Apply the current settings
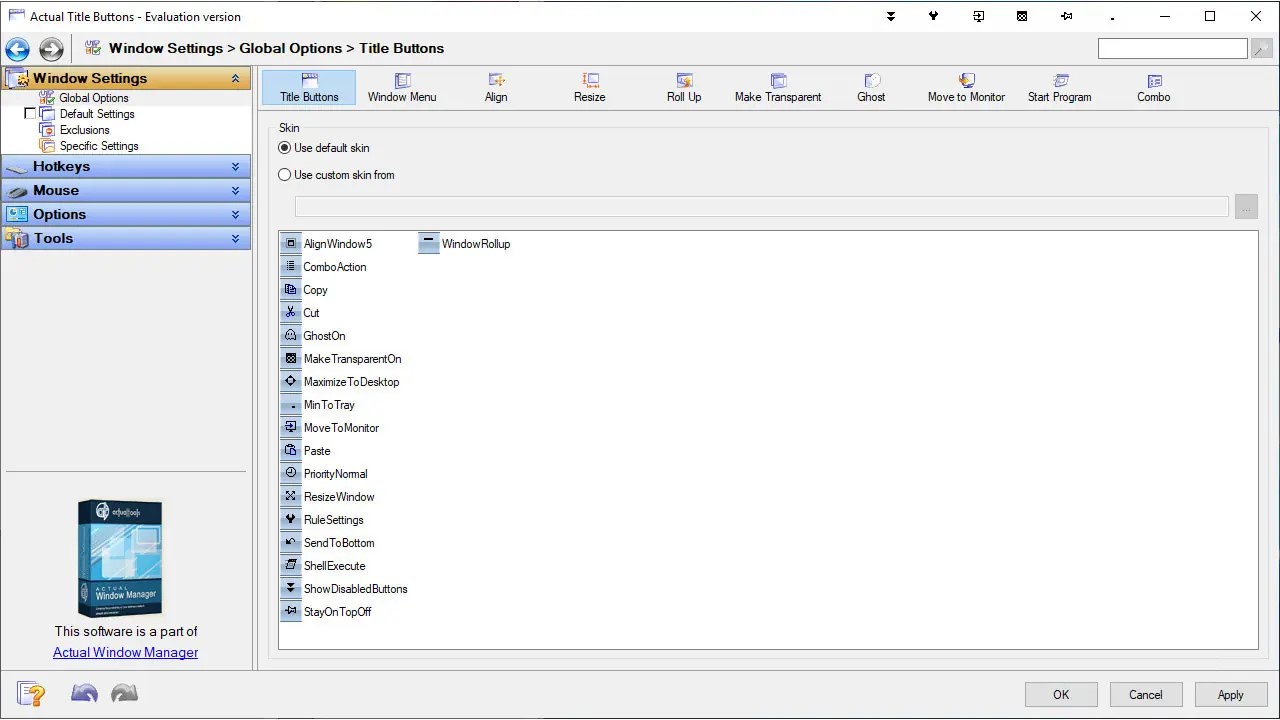This screenshot has width=1280, height=720. click(x=1231, y=694)
